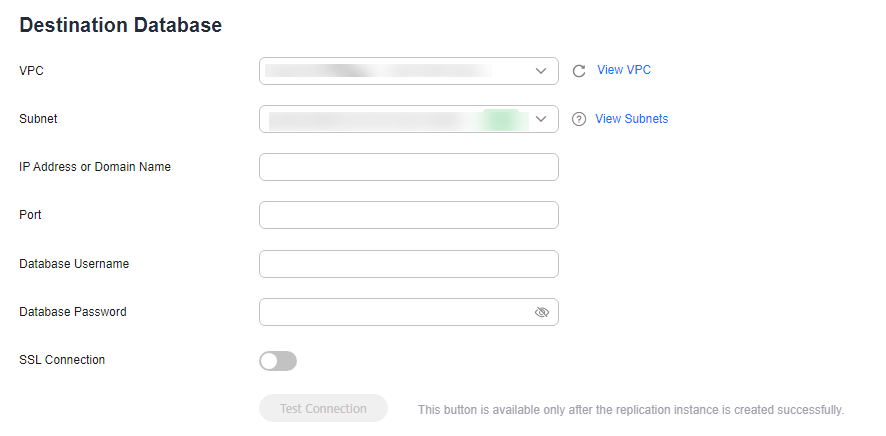Follow the View Subnets link
Image resolution: width=886 pixels, height=436 pixels.
point(632,119)
